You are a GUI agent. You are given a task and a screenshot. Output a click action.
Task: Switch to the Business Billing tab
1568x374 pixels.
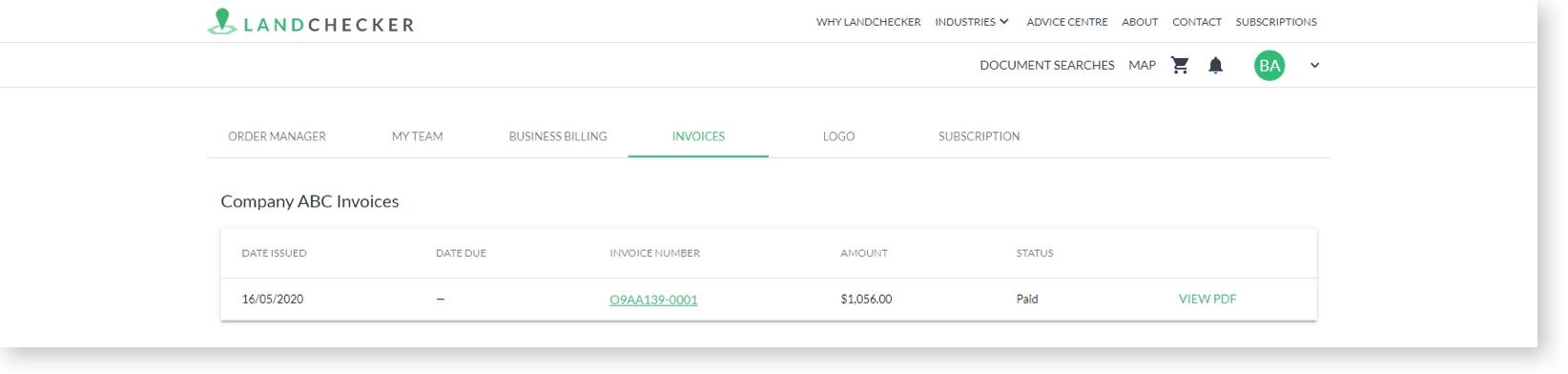[558, 136]
